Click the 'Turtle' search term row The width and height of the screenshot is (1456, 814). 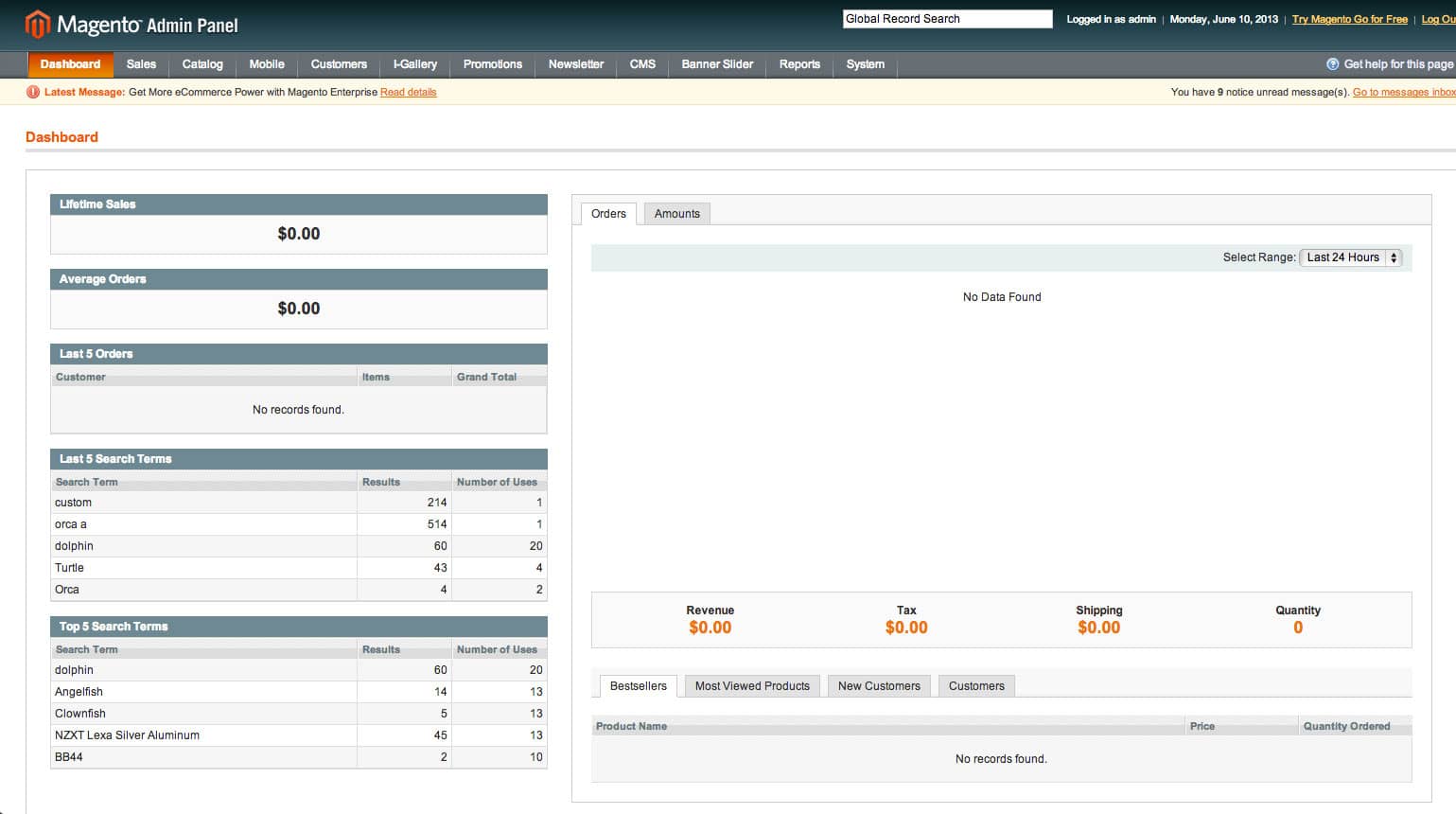pyautogui.click(x=299, y=568)
